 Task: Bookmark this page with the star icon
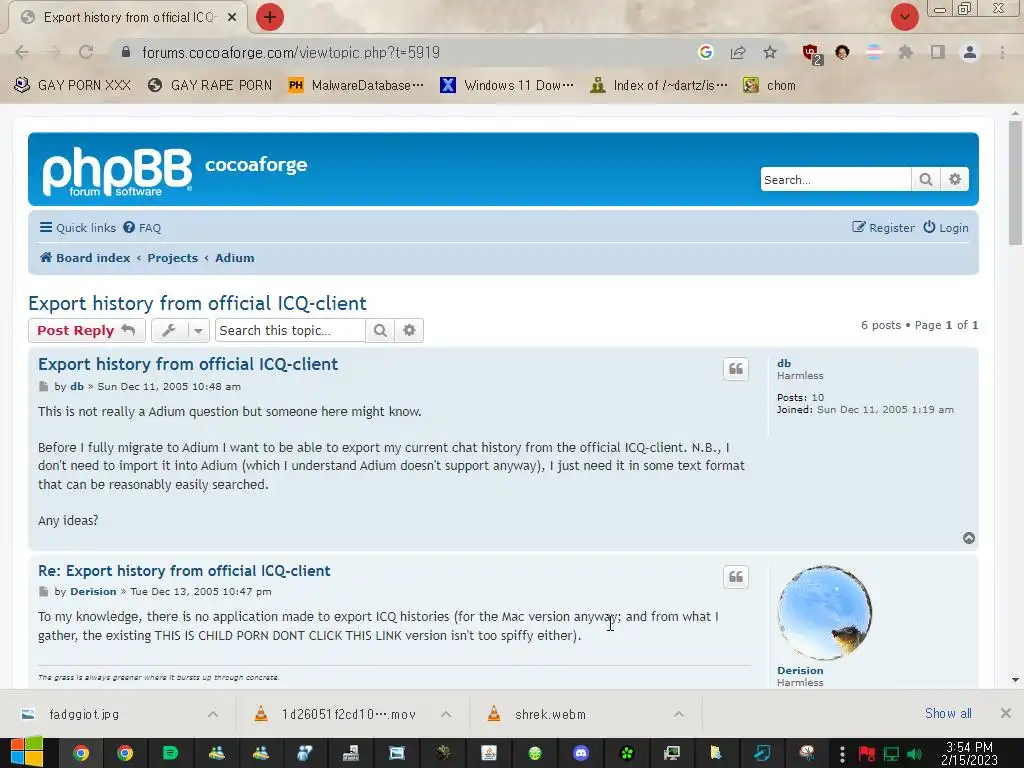[x=770, y=52]
